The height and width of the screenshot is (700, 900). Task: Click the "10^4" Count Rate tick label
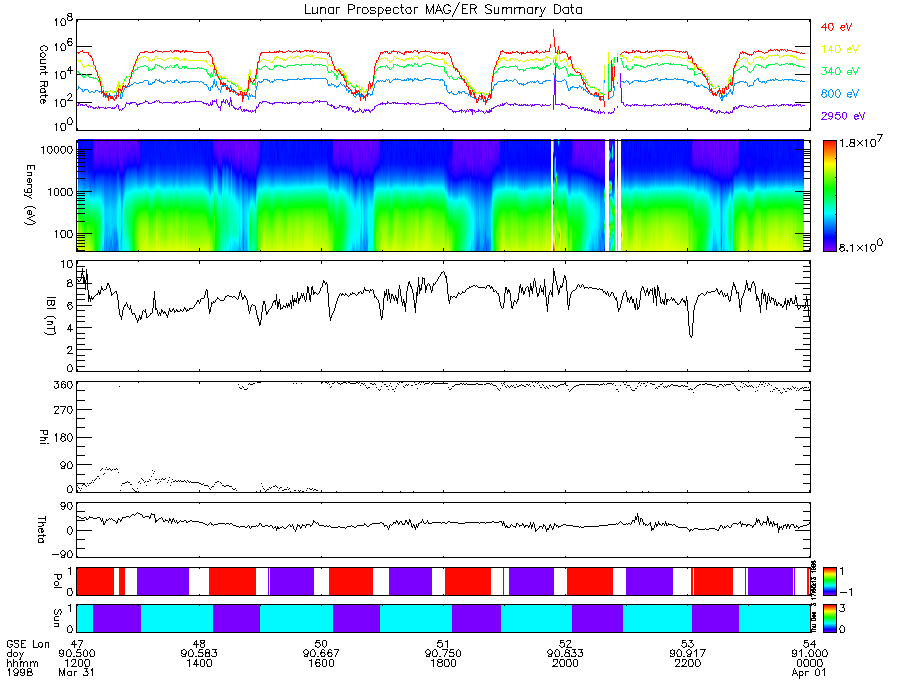click(63, 73)
